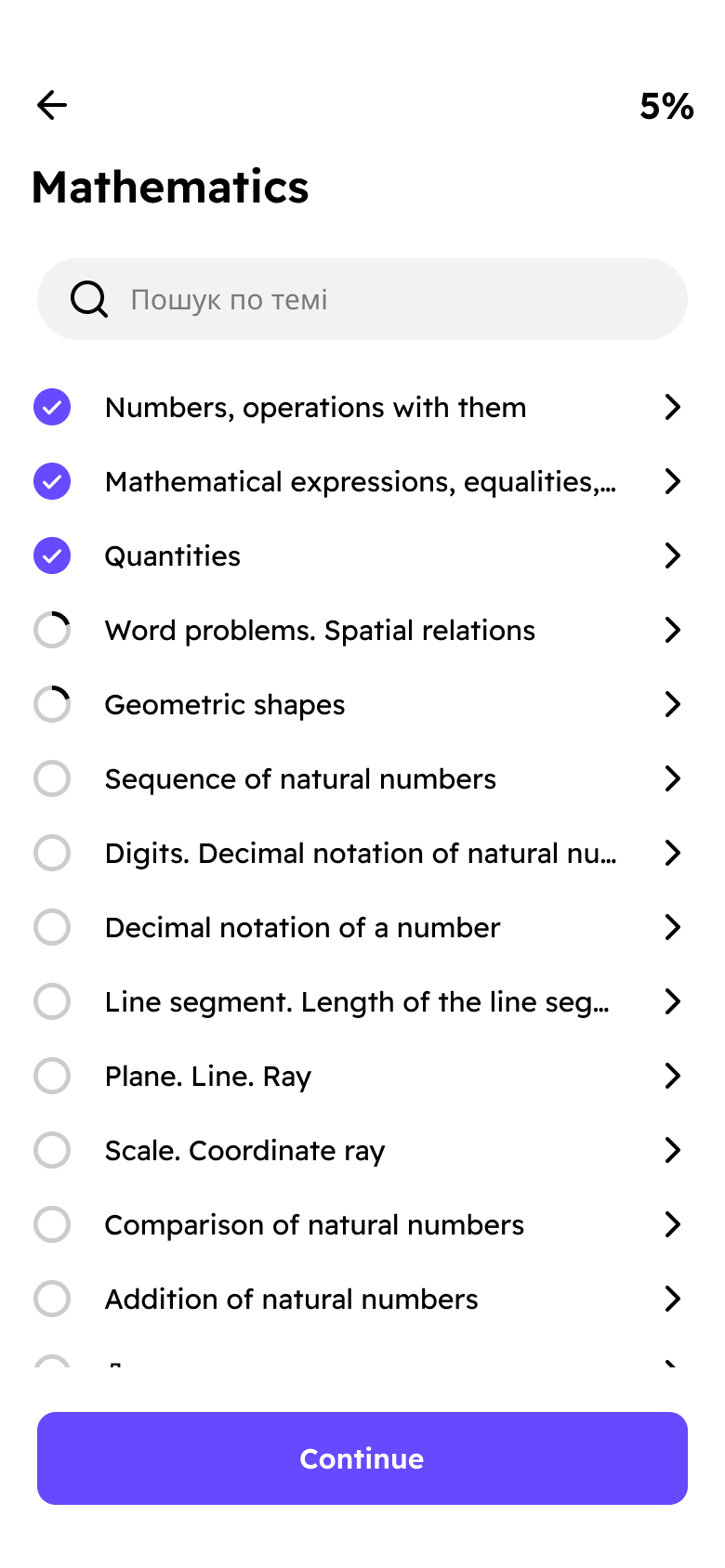Open Comparison of natural numbers topic
This screenshot has height=1568, width=725.
314,1224
